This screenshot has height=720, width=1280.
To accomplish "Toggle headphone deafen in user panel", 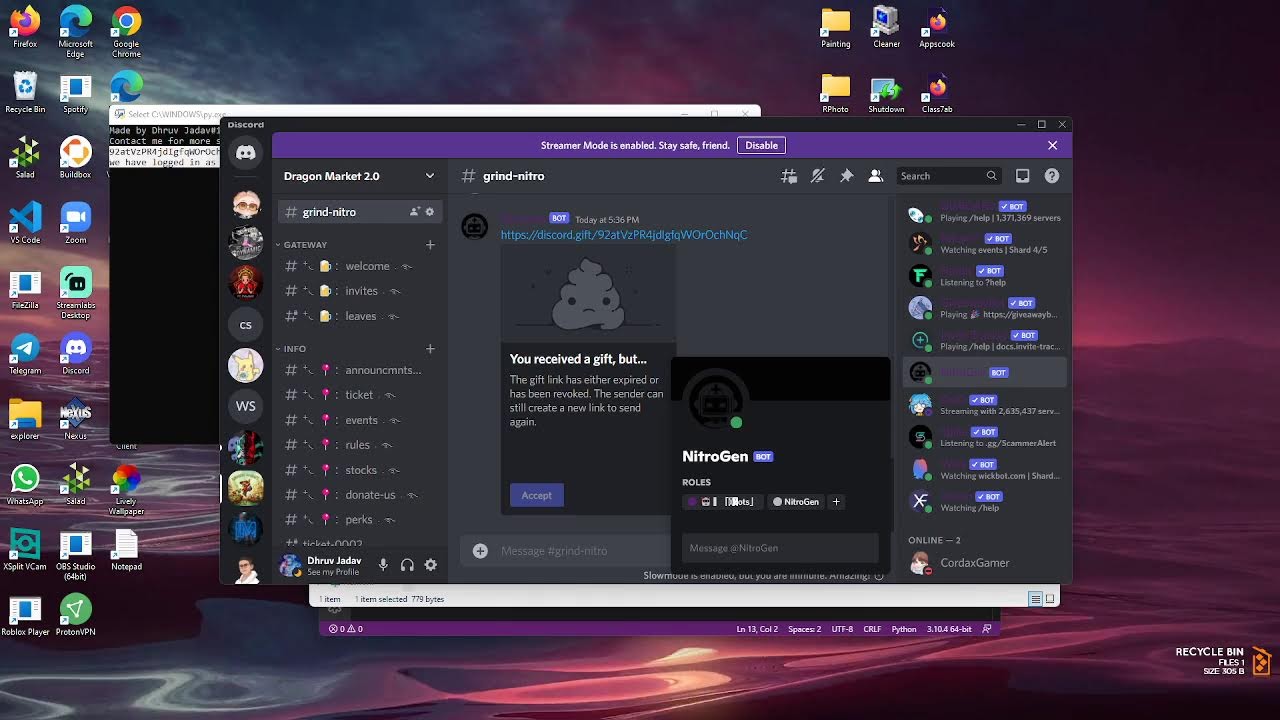I will pyautogui.click(x=407, y=565).
